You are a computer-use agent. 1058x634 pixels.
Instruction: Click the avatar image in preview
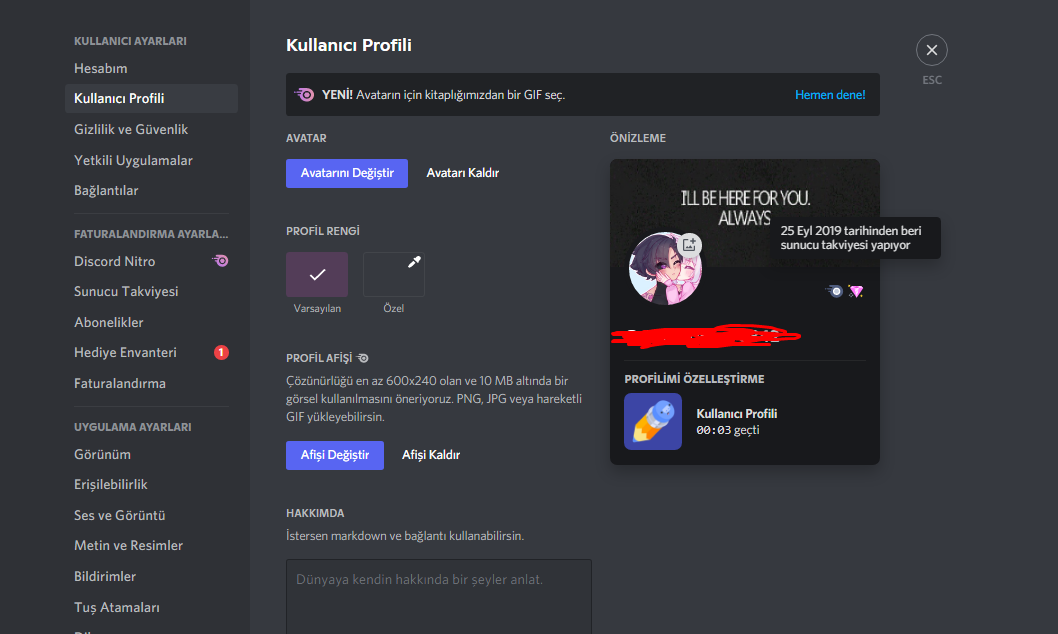665,268
